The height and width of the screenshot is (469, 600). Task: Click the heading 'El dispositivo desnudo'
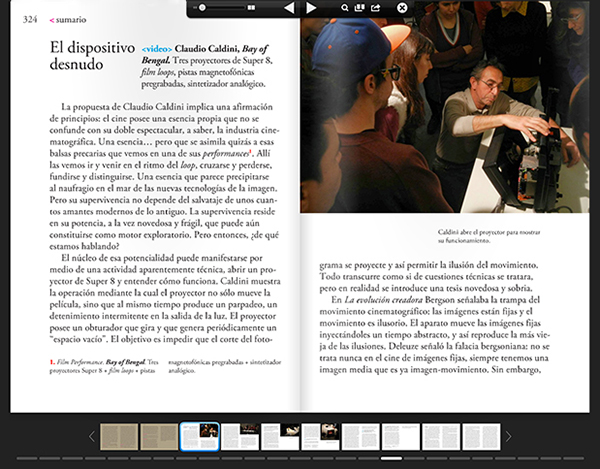(x=92, y=56)
